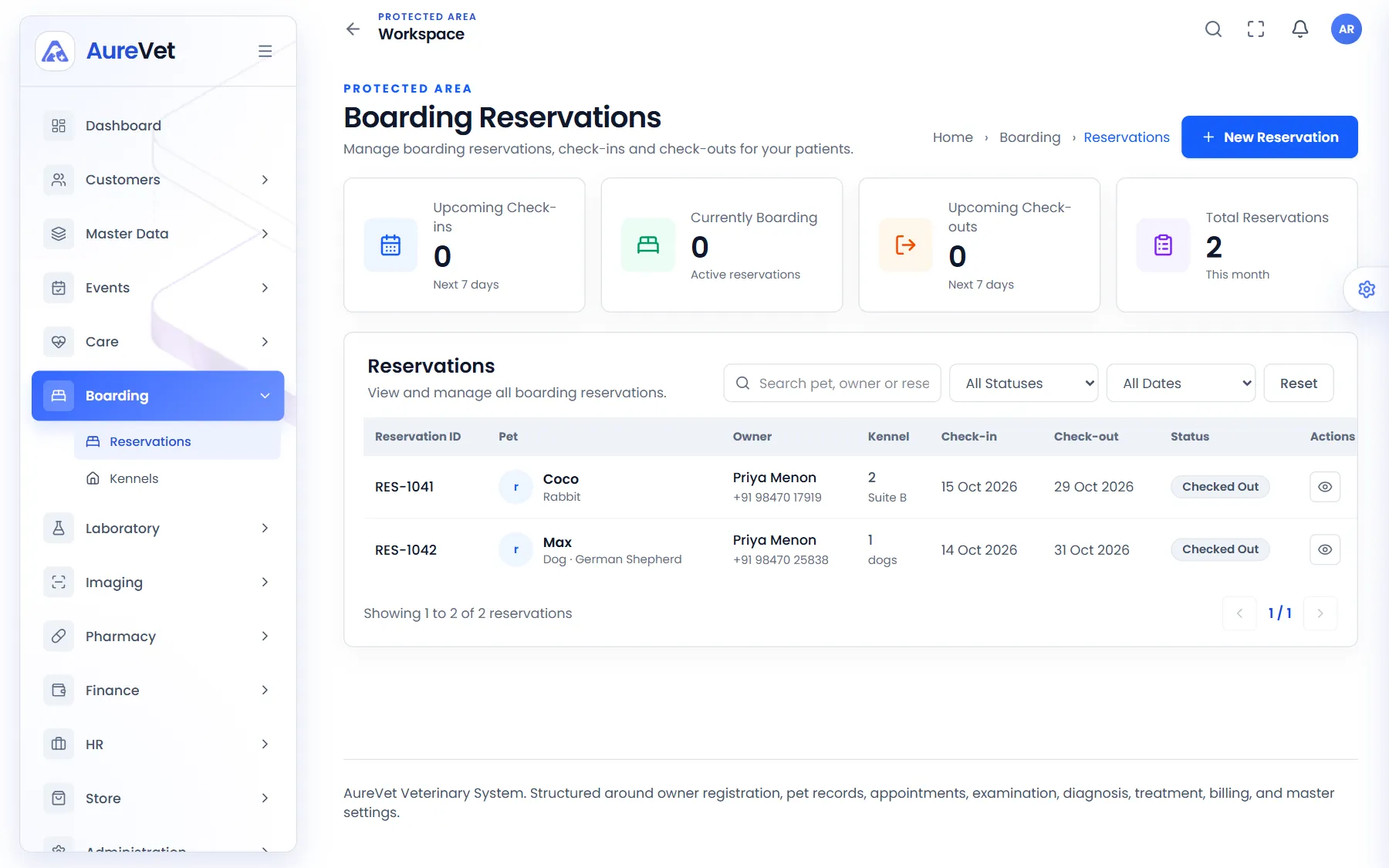
Task: Collapse sidebar with hamburger menu icon
Action: [265, 51]
